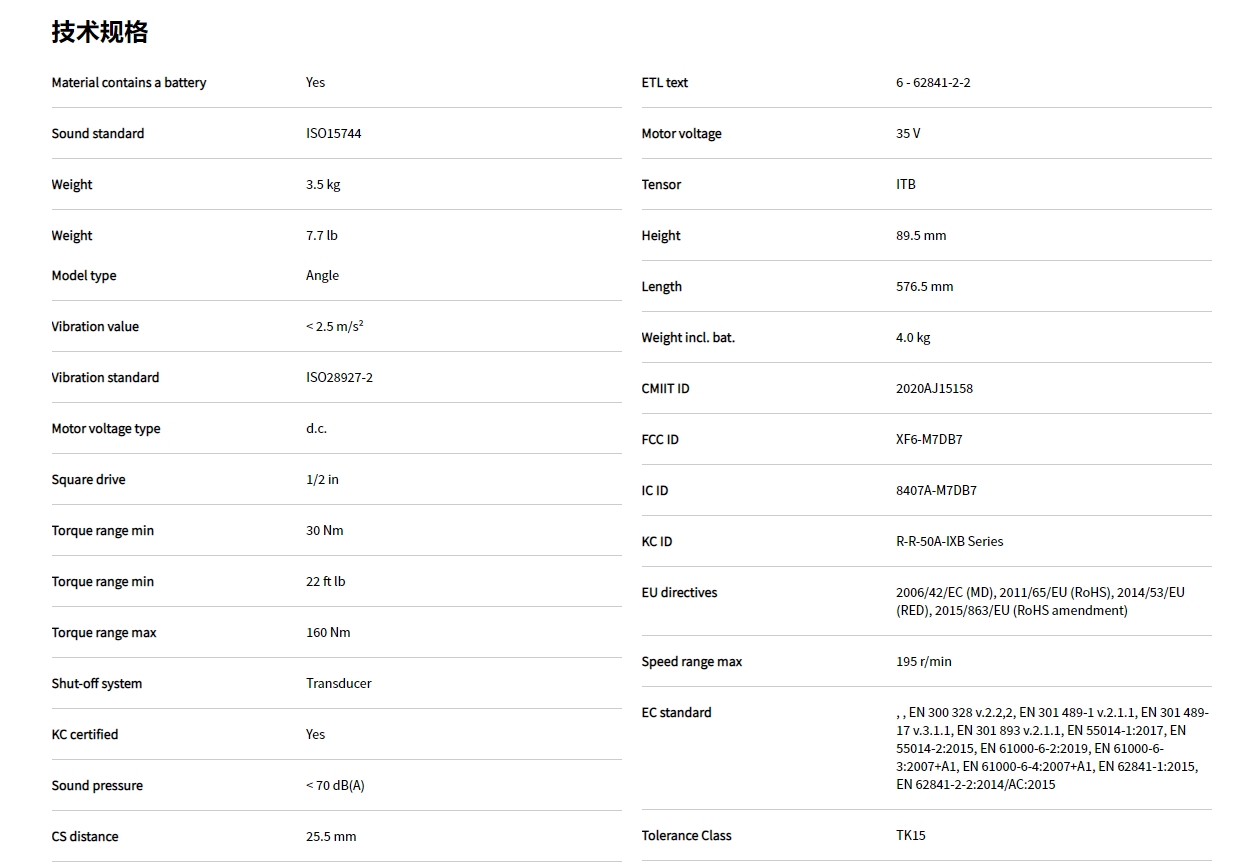Click the Sound standard value ISO15744
This screenshot has height=864, width=1257.
(333, 133)
